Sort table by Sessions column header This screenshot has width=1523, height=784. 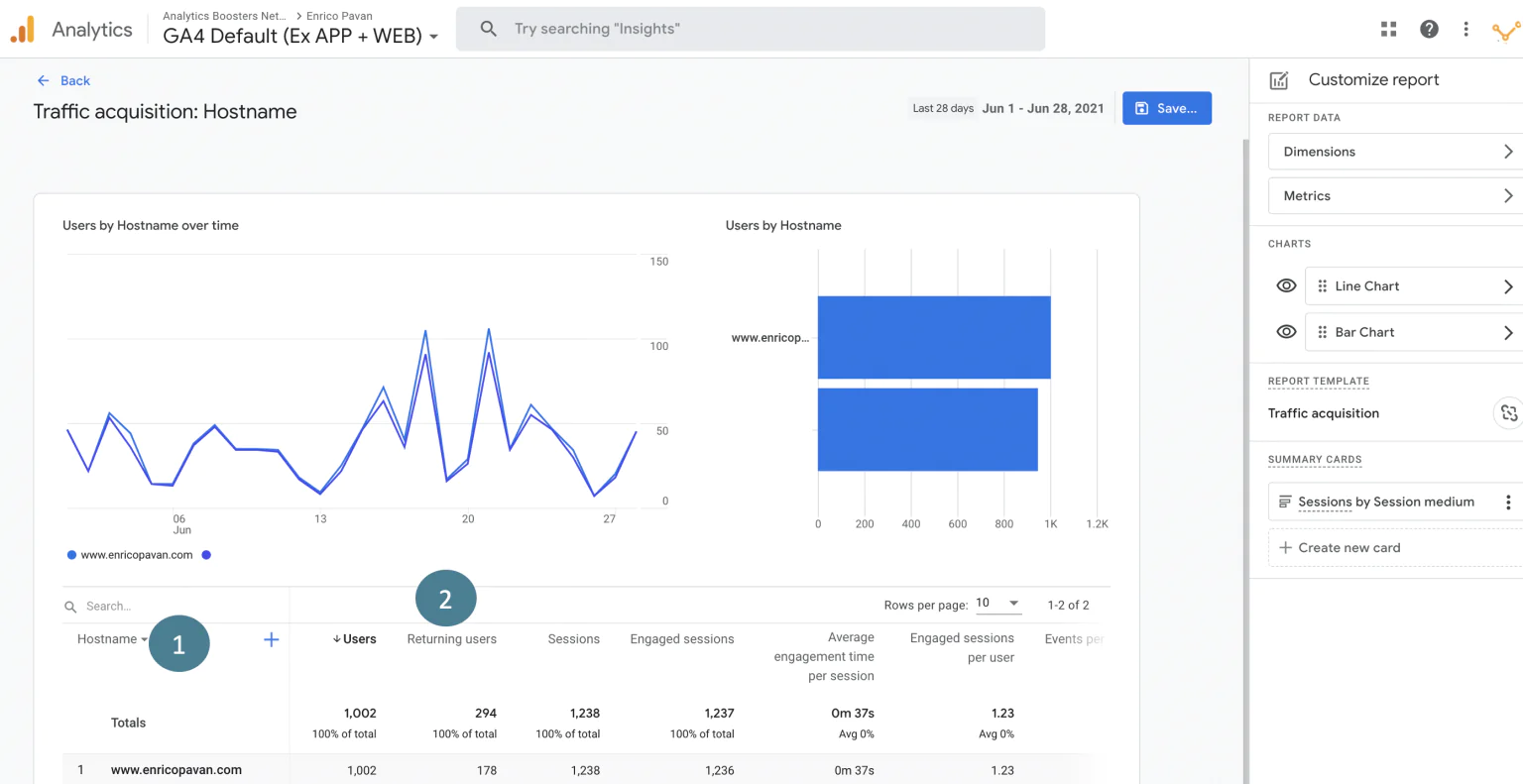pyautogui.click(x=573, y=639)
